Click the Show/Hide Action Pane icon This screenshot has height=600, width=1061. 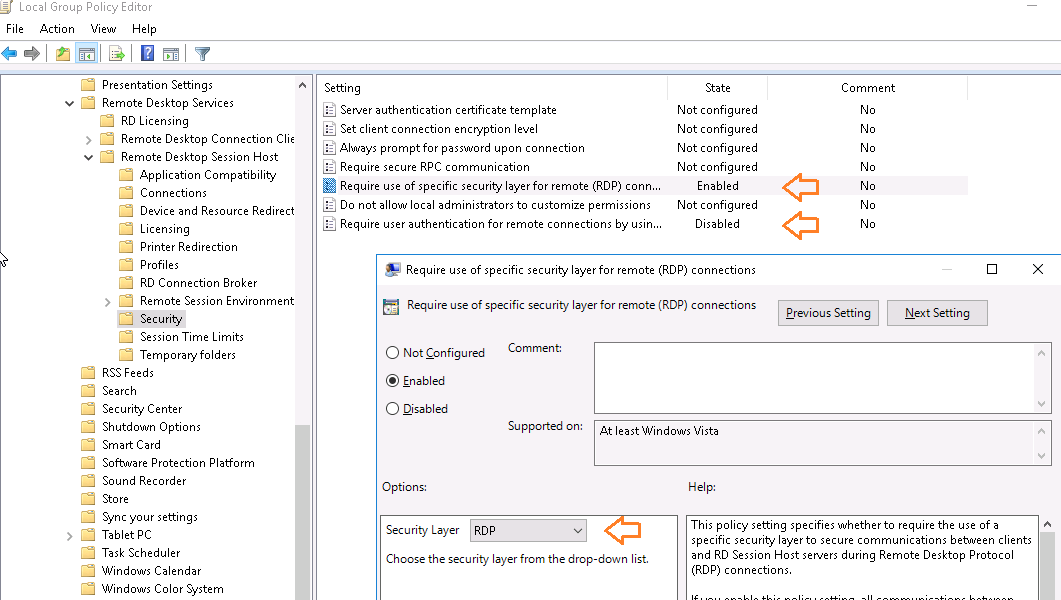tap(171, 53)
